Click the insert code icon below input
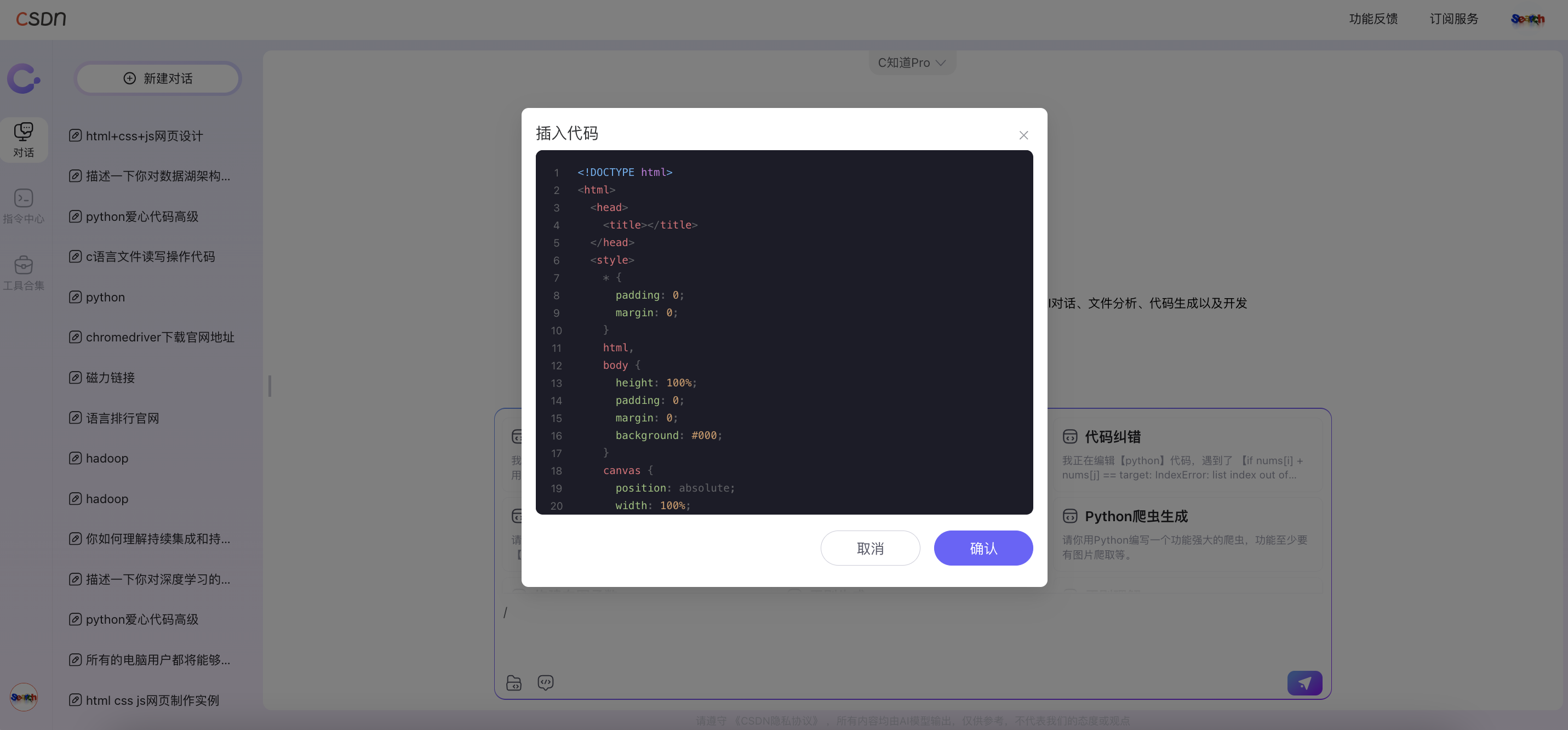1568x730 pixels. pos(545,682)
